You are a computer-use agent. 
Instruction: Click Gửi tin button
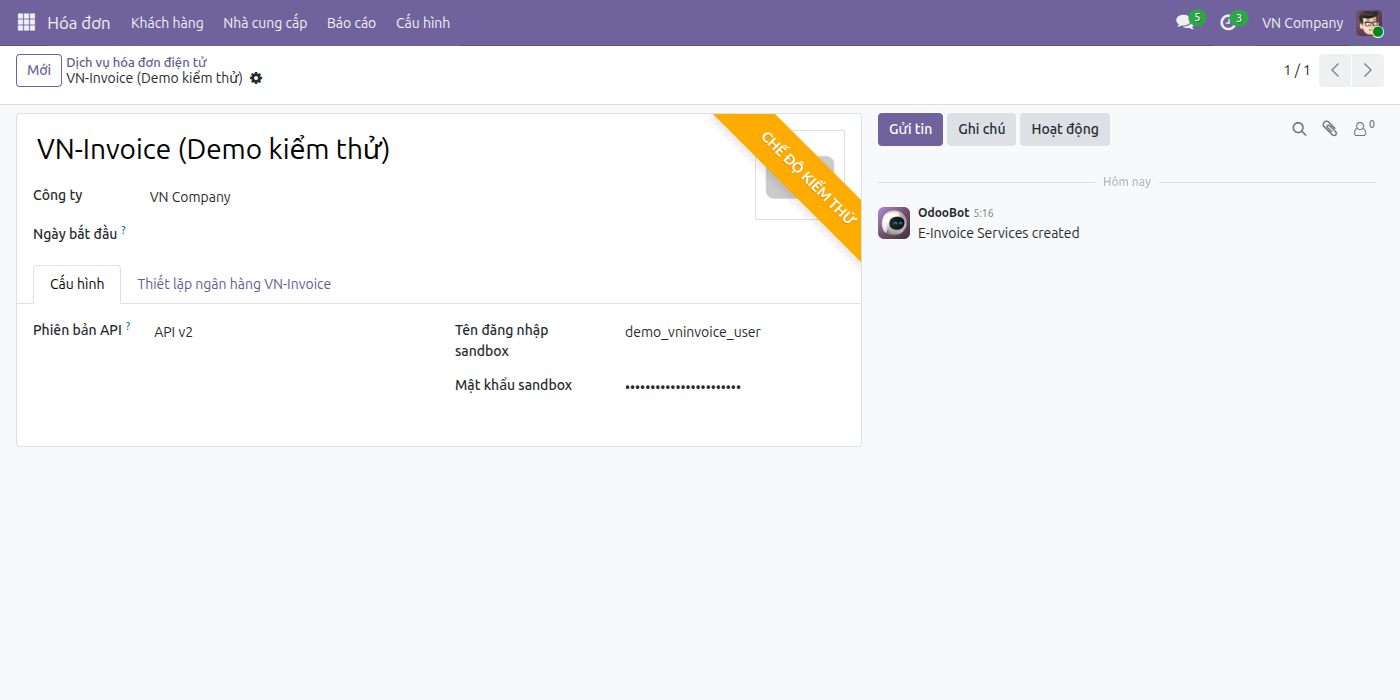910,129
